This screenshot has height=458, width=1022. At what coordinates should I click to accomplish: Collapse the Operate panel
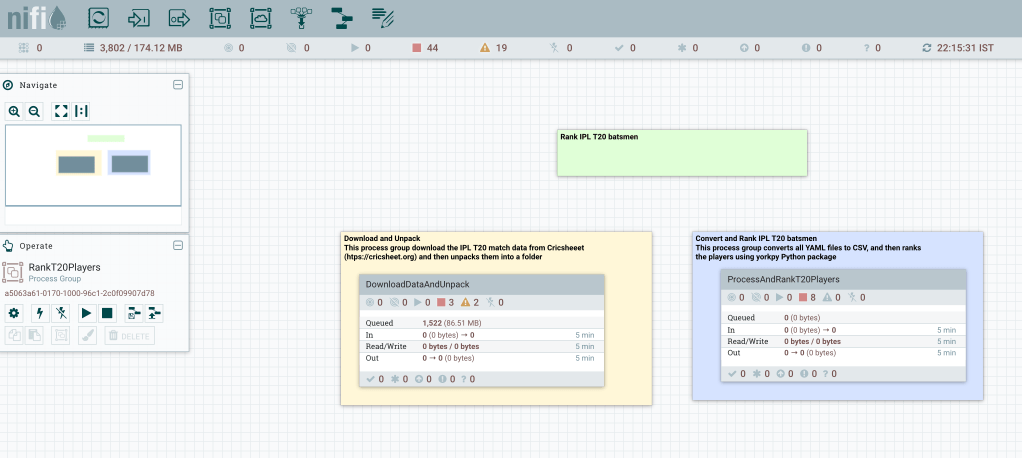pos(178,245)
